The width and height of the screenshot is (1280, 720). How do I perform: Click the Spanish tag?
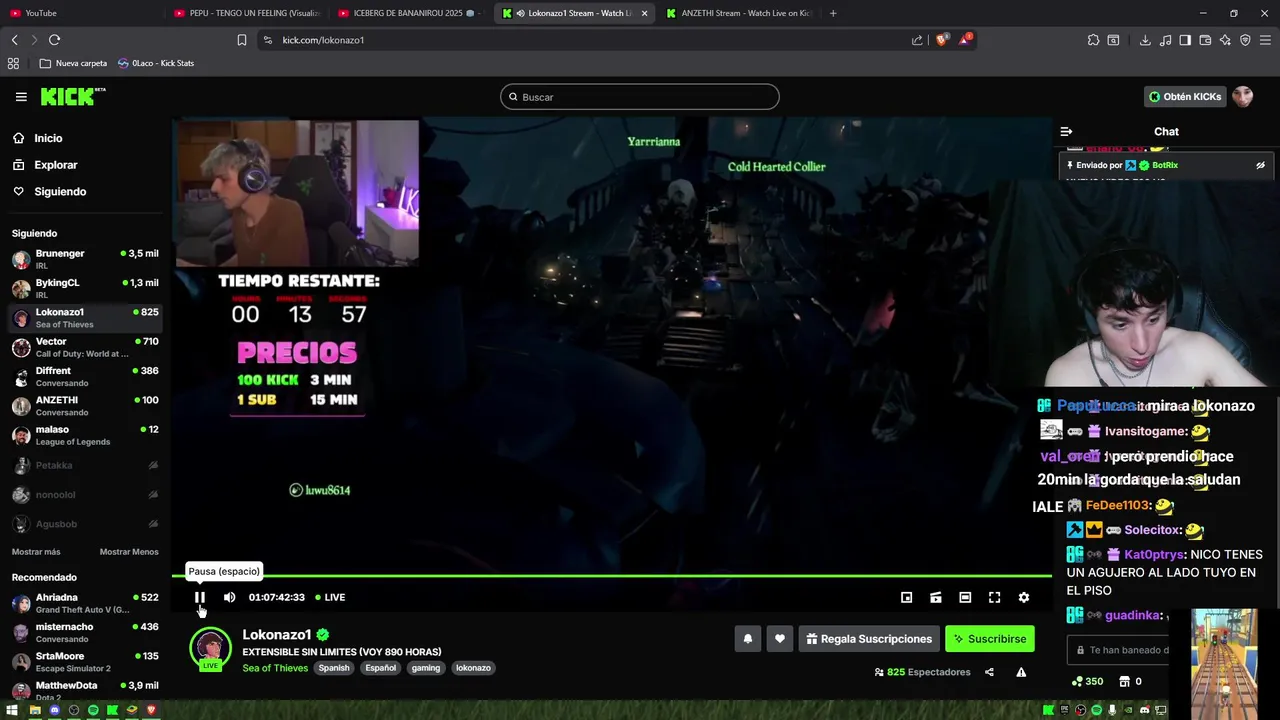tap(334, 668)
